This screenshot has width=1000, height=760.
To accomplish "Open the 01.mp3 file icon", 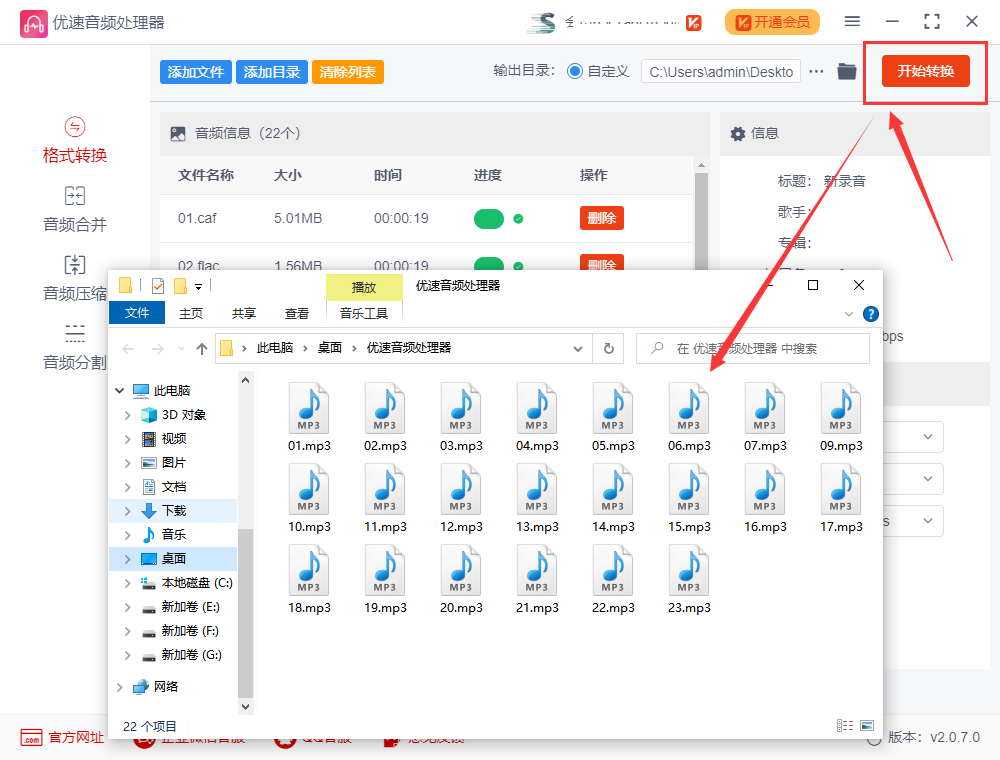I will point(309,409).
